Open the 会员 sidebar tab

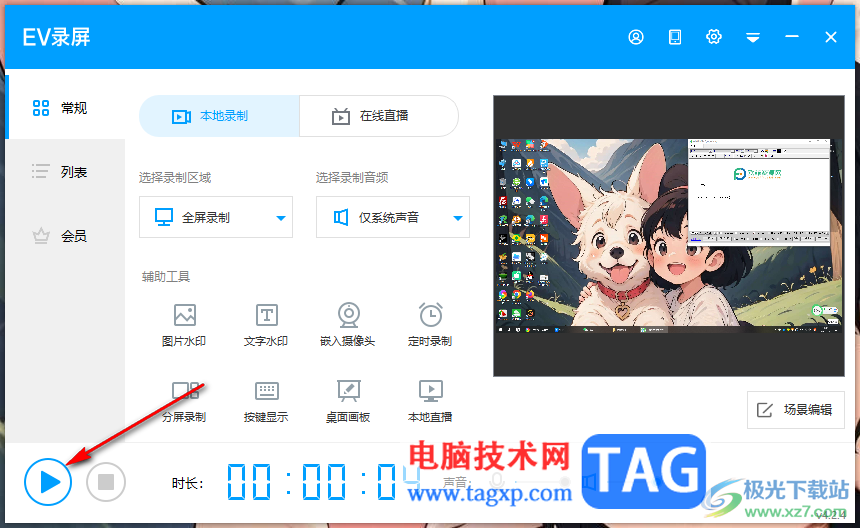point(66,236)
